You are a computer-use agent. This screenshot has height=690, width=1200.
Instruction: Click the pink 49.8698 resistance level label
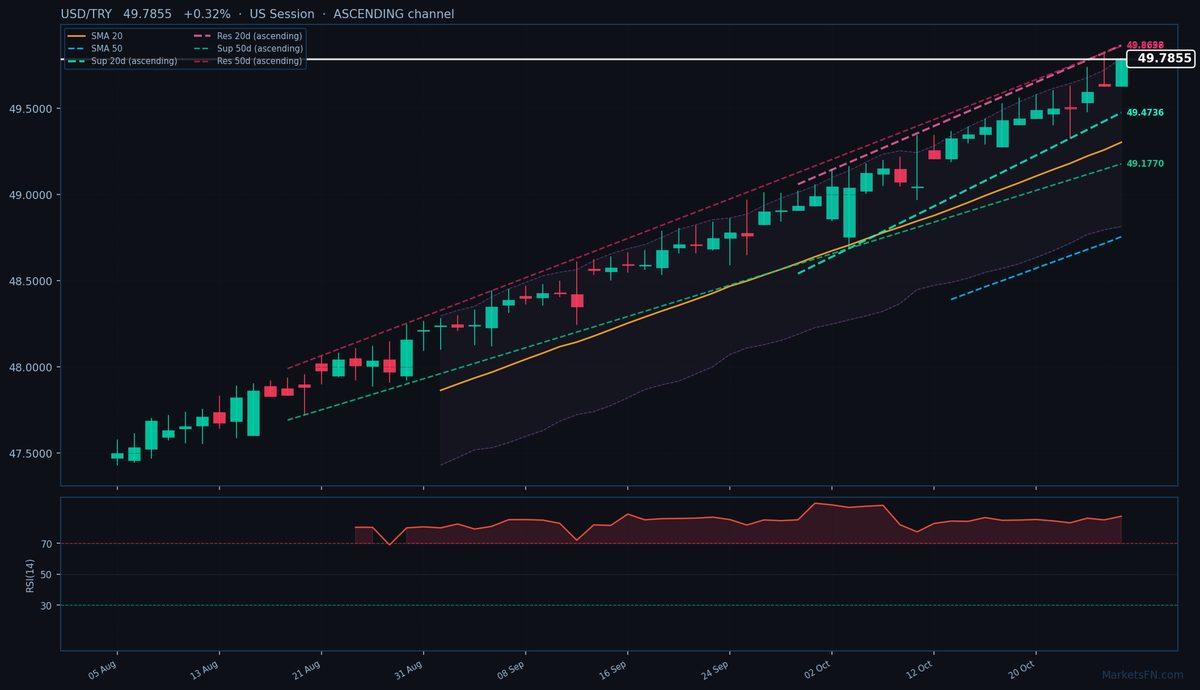coord(1145,46)
